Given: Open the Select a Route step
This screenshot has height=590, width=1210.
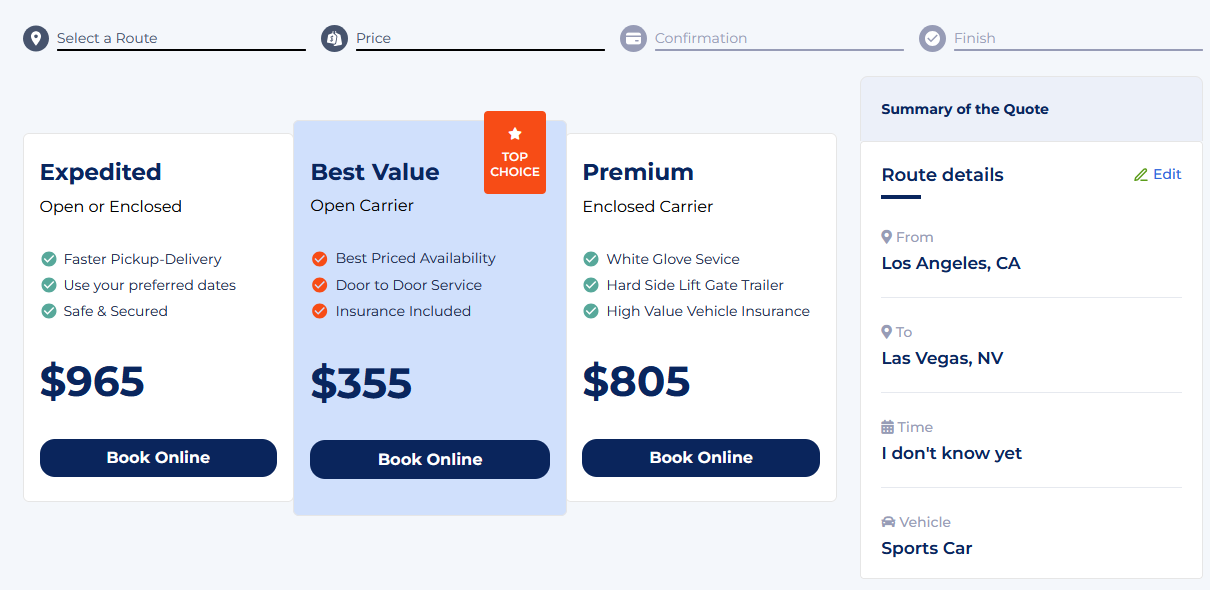Looking at the screenshot, I should (107, 38).
